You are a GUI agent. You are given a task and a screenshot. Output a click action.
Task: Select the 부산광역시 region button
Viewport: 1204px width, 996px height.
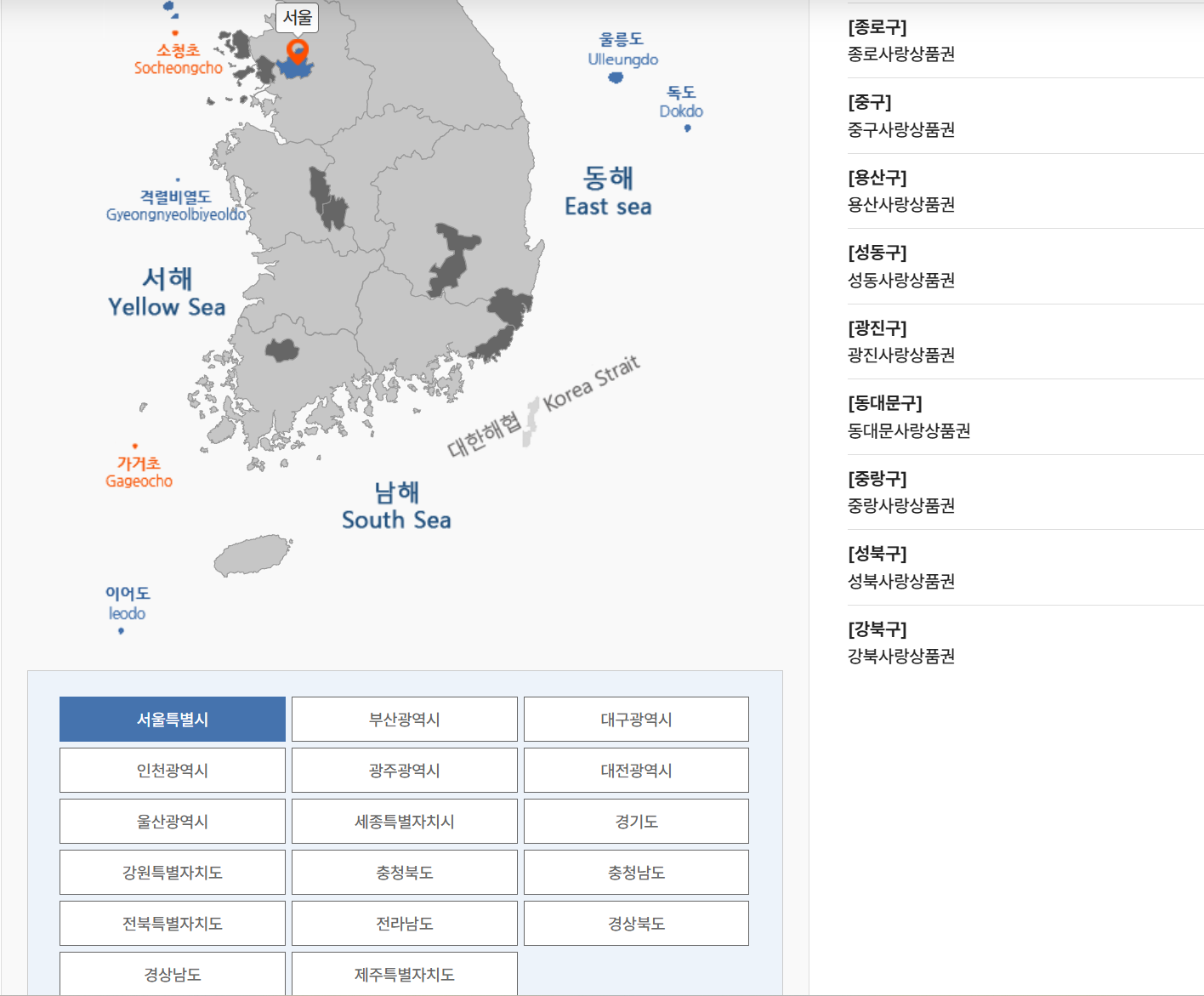point(404,719)
